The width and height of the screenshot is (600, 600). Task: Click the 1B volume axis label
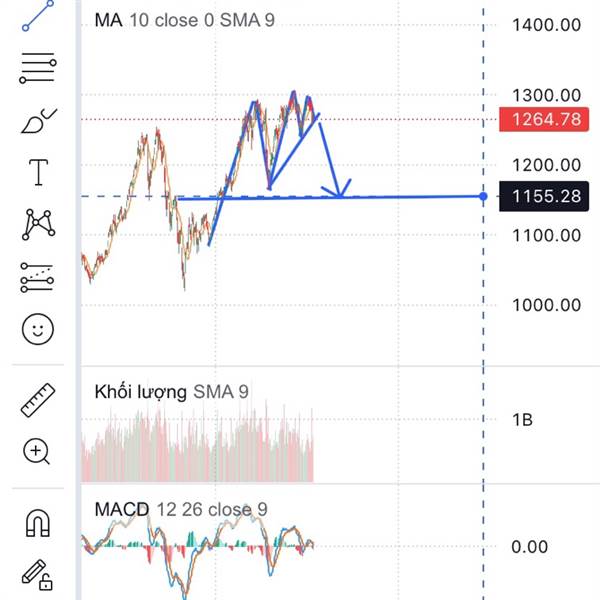pos(522,420)
